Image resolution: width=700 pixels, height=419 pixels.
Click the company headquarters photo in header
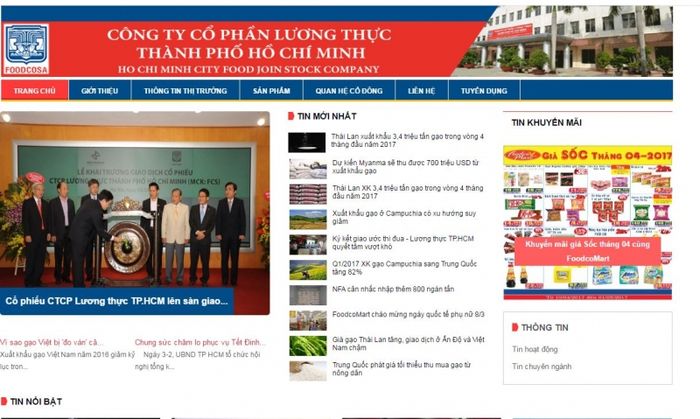(567, 41)
